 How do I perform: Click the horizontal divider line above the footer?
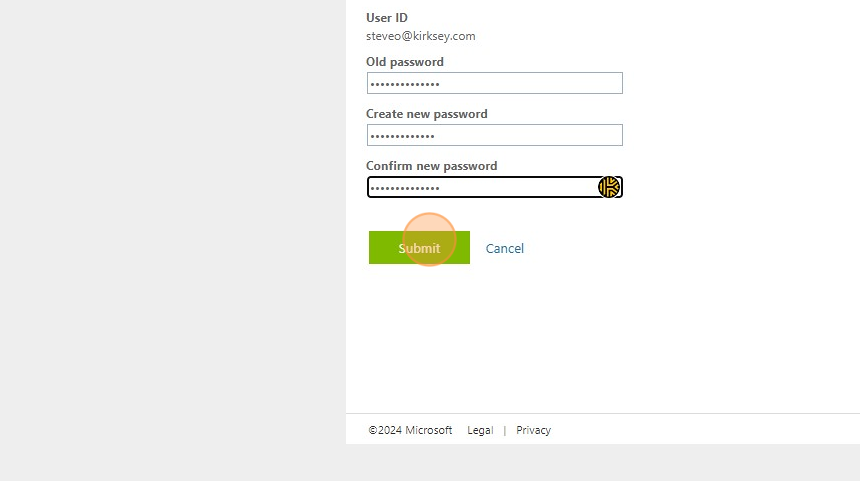coord(600,413)
